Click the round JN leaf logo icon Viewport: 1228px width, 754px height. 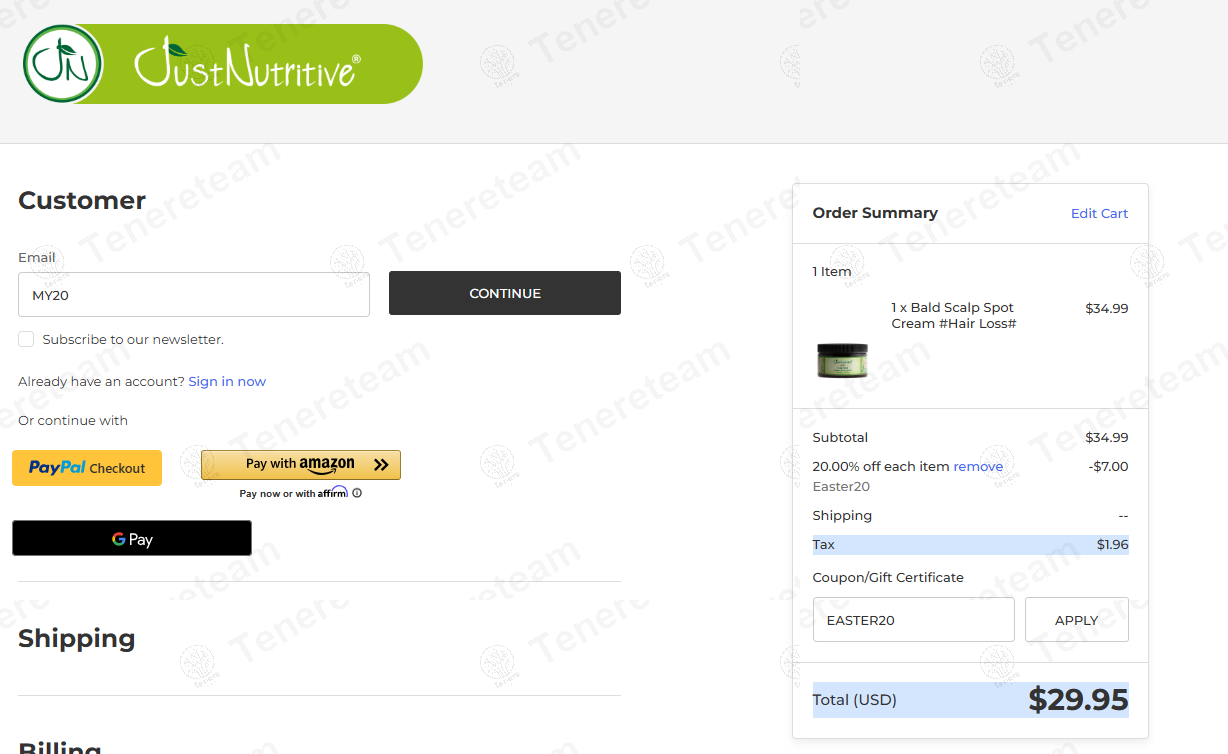point(63,64)
